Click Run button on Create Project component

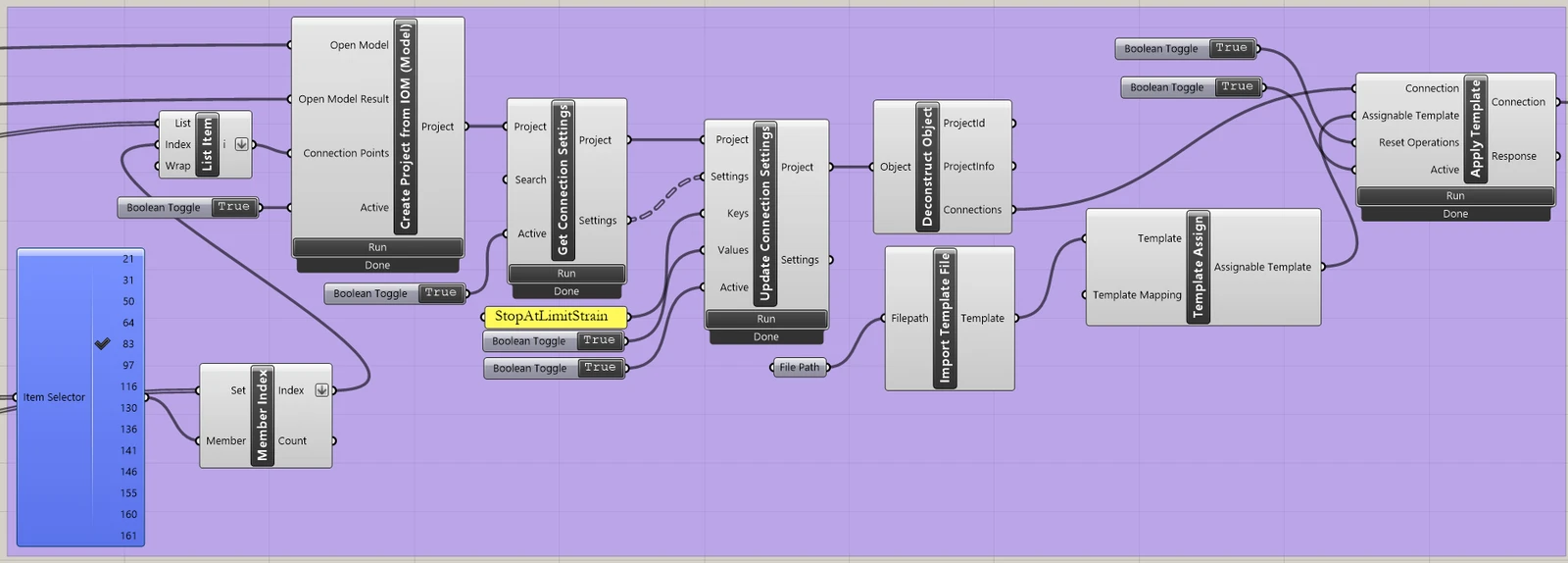(377, 247)
